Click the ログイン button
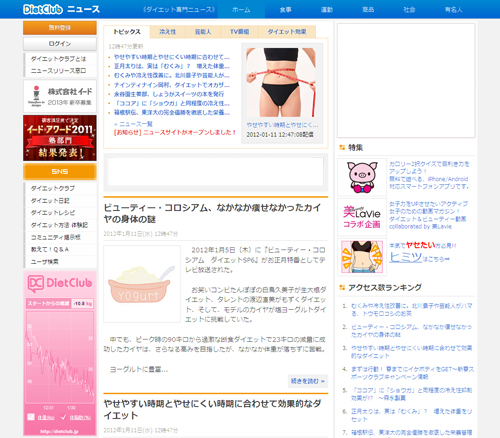The image size is (500, 438). [60, 44]
